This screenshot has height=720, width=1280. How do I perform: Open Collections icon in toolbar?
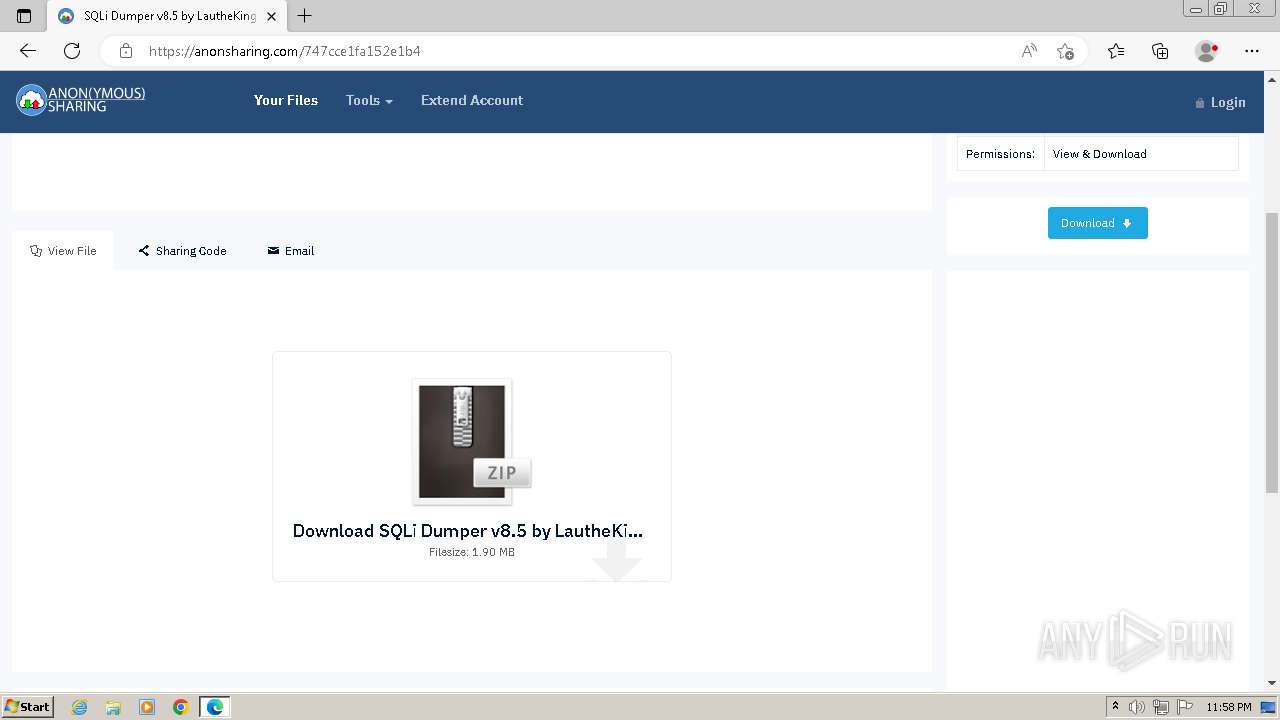pos(1160,51)
